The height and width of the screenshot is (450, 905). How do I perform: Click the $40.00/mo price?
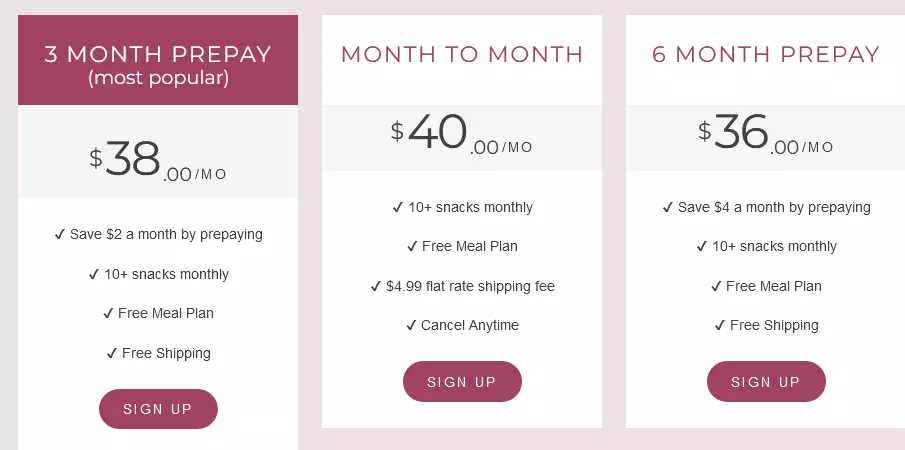pos(462,134)
